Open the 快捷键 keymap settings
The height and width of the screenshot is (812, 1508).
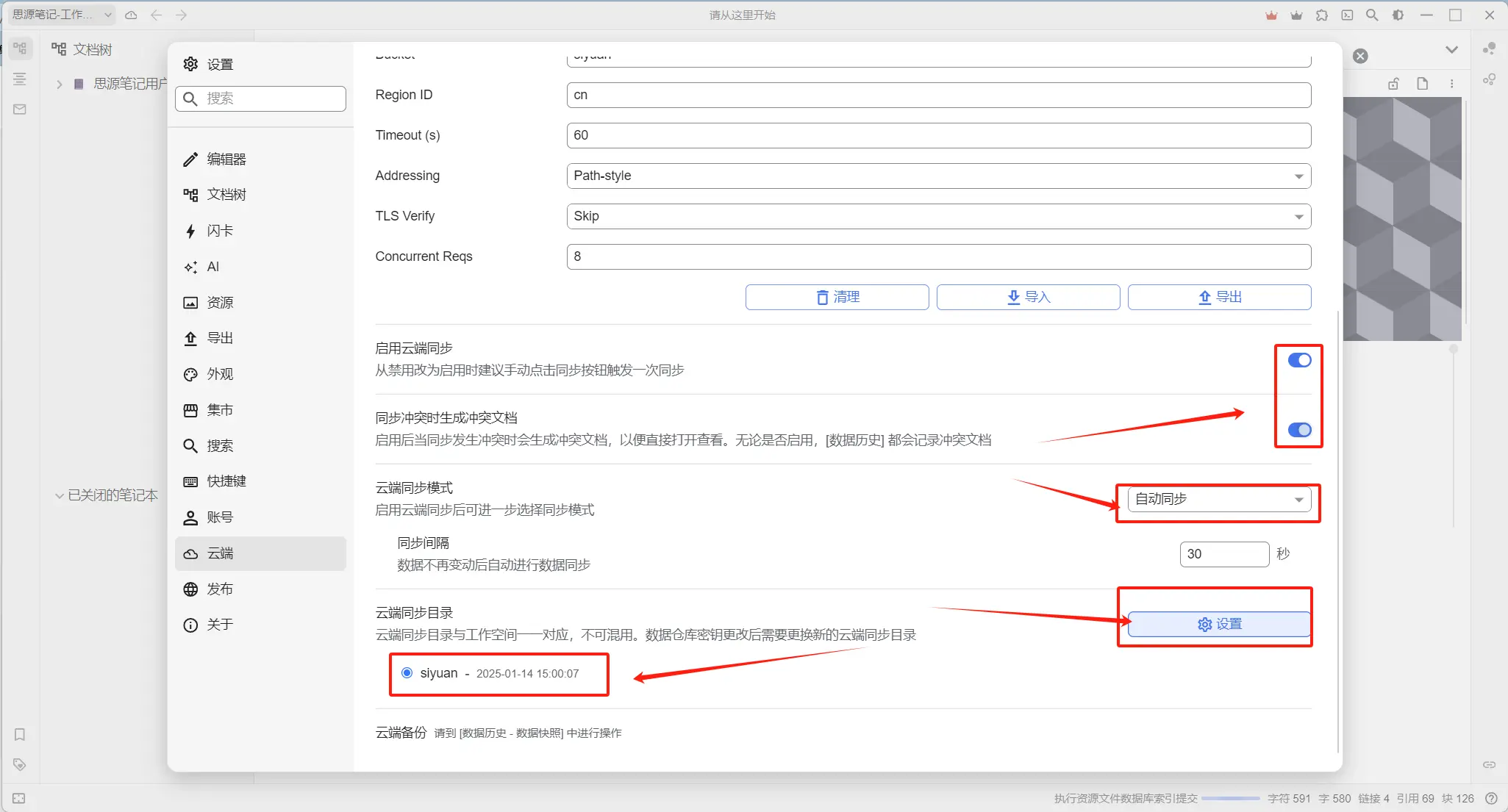[260, 481]
